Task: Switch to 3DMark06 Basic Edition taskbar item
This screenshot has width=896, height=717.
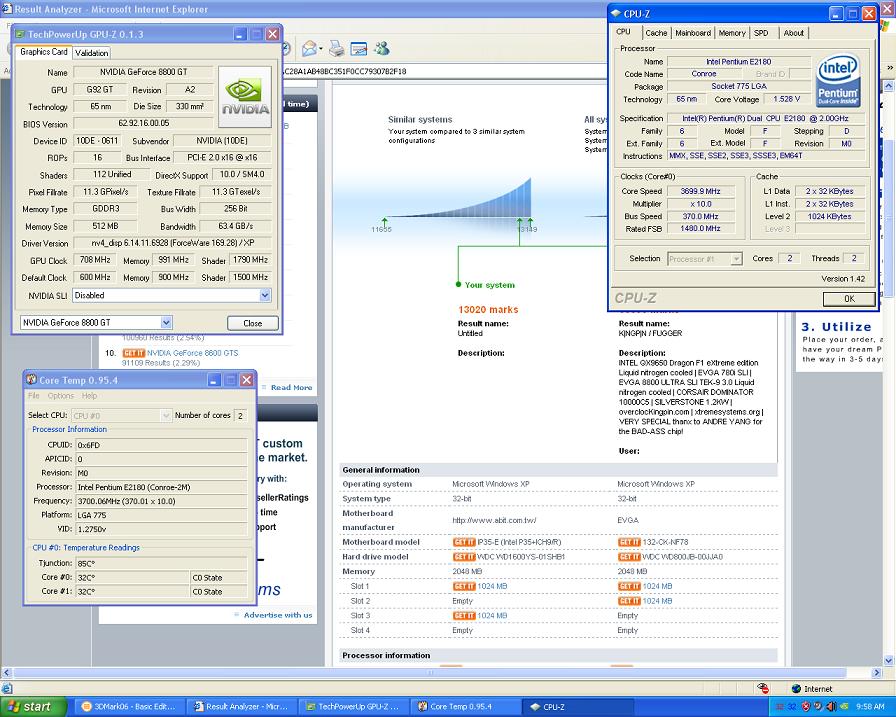Action: (x=129, y=707)
